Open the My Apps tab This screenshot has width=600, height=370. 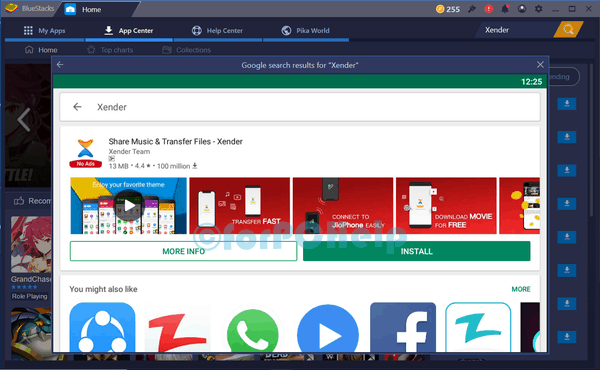(x=44, y=31)
